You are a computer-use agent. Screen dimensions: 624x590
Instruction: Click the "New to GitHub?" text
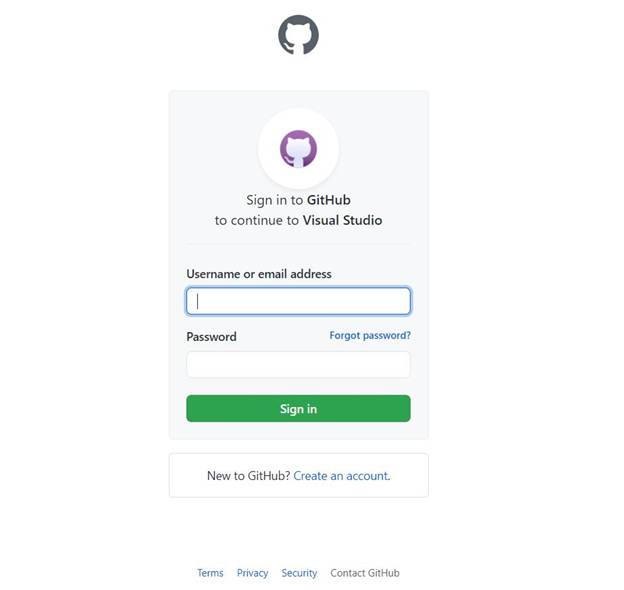[248, 476]
